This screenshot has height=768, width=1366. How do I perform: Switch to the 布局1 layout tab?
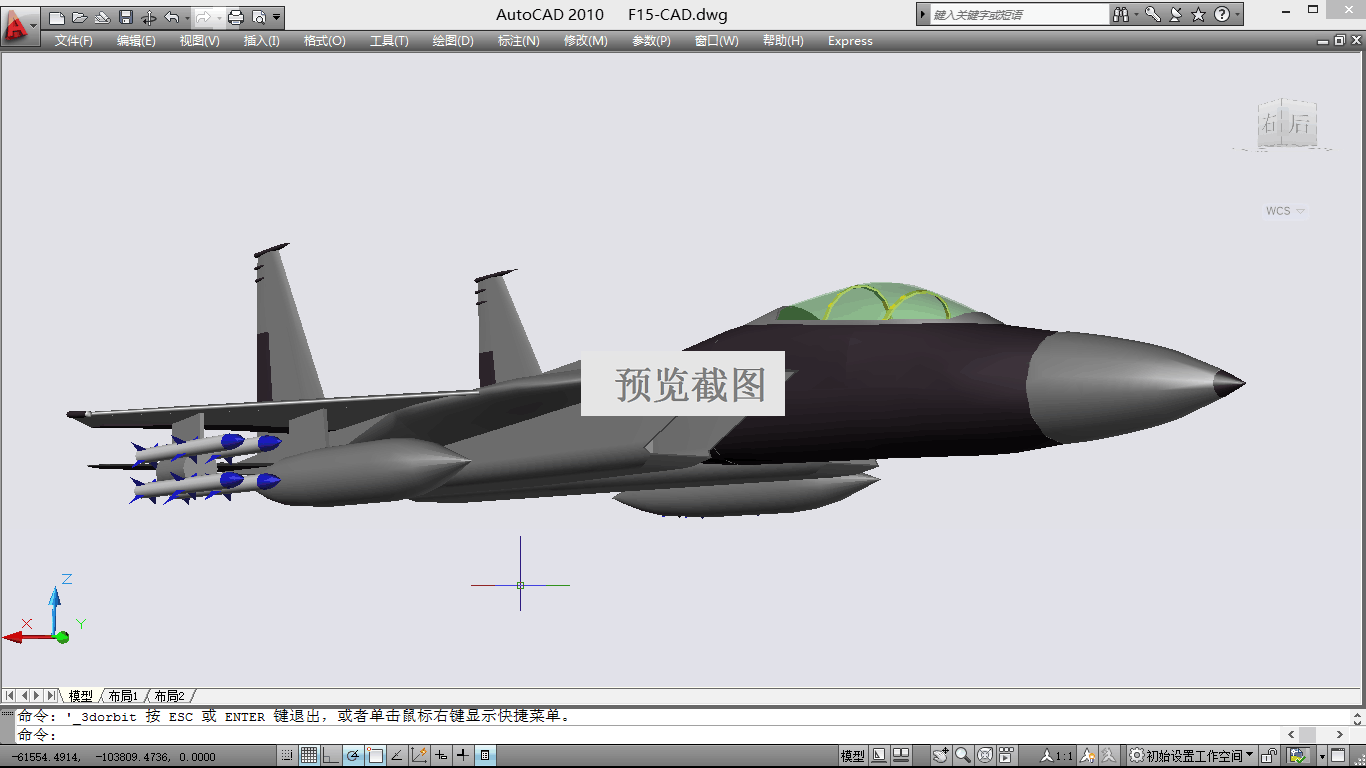(123, 696)
